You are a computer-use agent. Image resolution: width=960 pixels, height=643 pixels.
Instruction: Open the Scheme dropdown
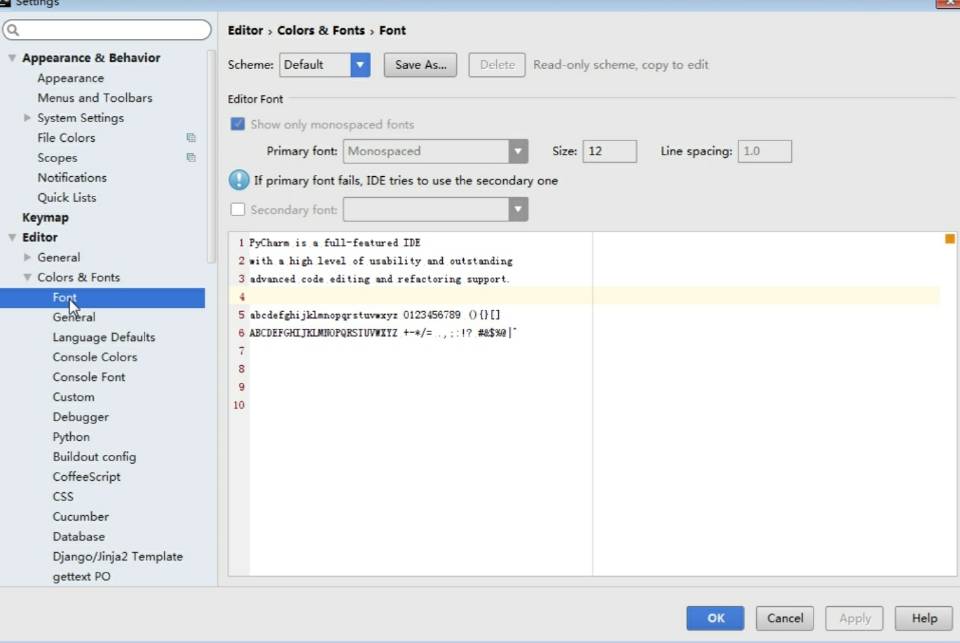[x=360, y=65]
